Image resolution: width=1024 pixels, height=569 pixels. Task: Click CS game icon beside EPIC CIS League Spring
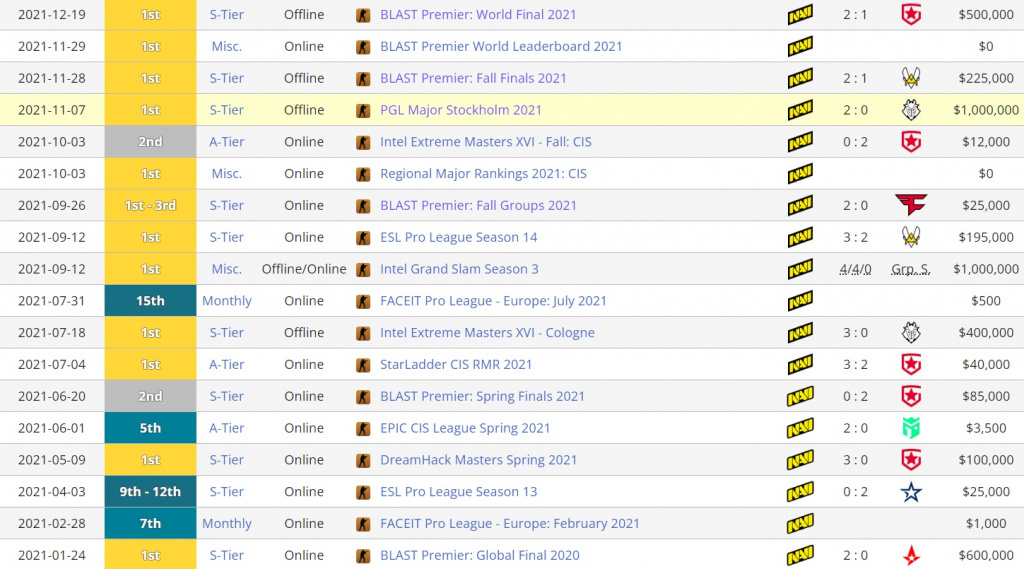(363, 429)
